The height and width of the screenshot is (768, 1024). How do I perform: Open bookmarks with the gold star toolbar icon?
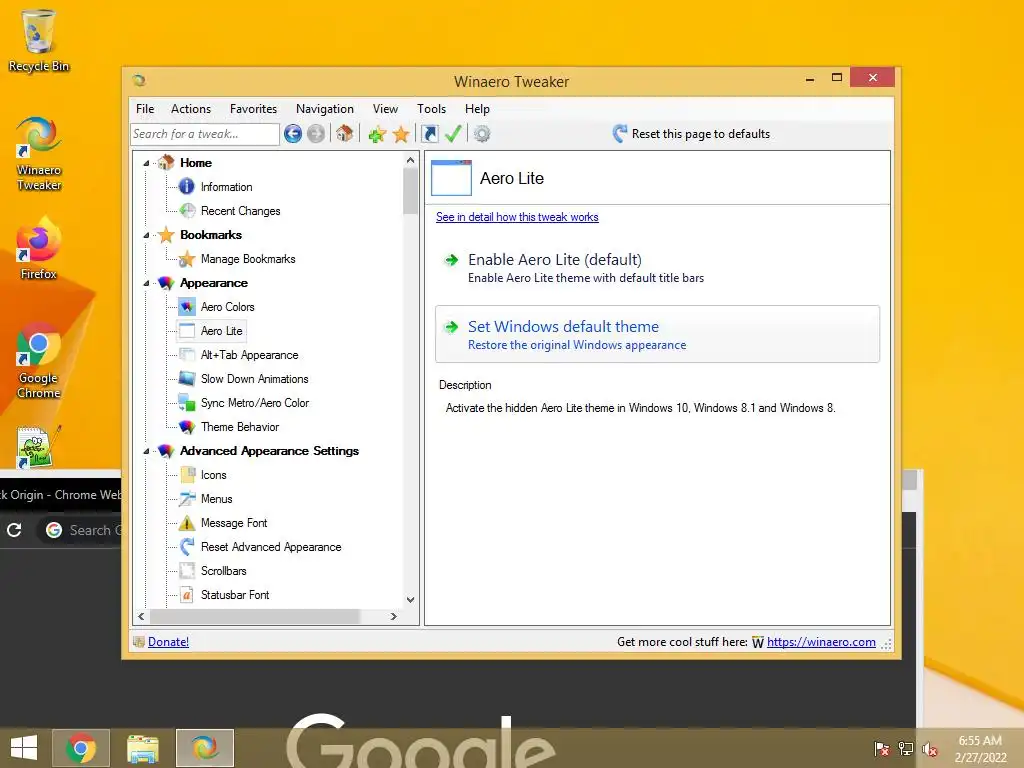[x=400, y=135]
